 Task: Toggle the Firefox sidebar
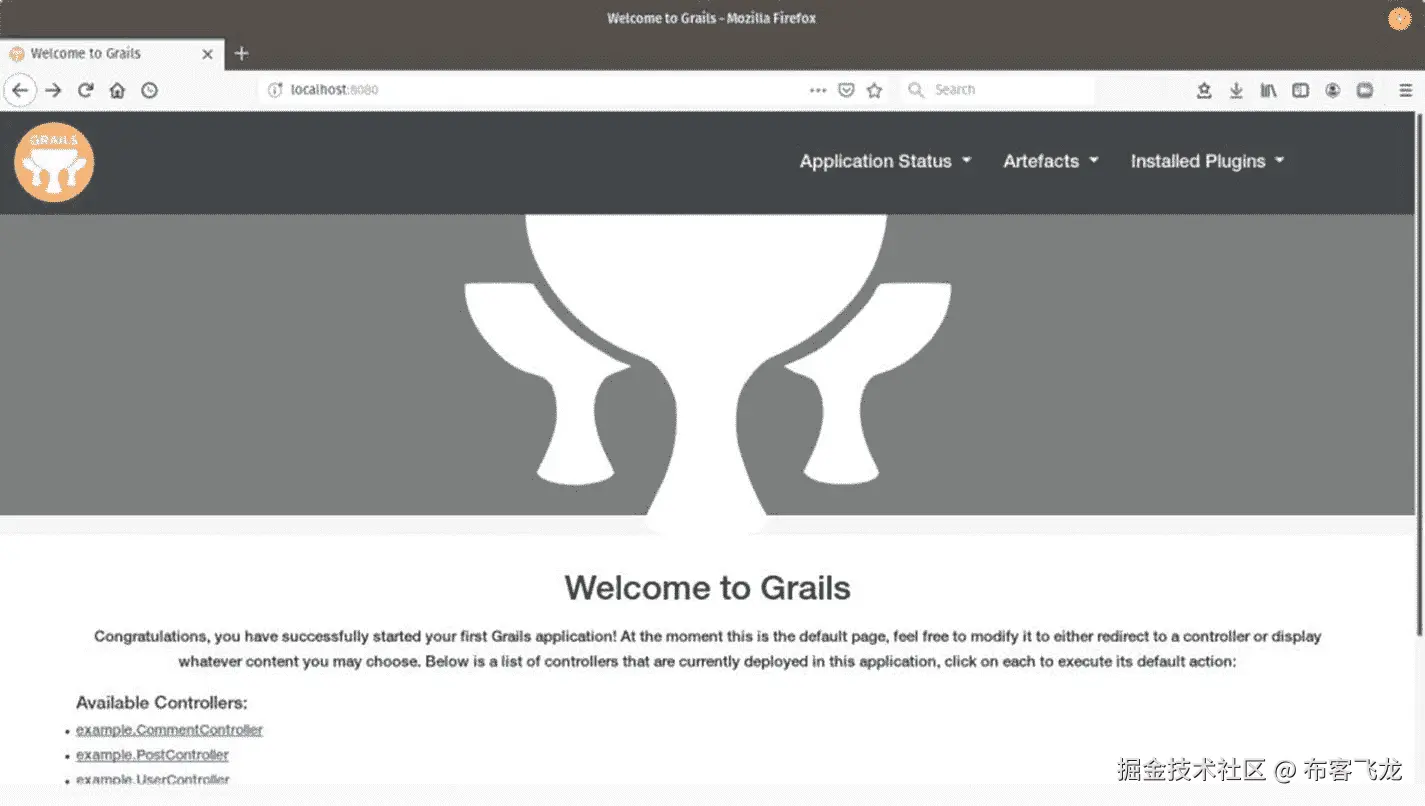(1300, 90)
